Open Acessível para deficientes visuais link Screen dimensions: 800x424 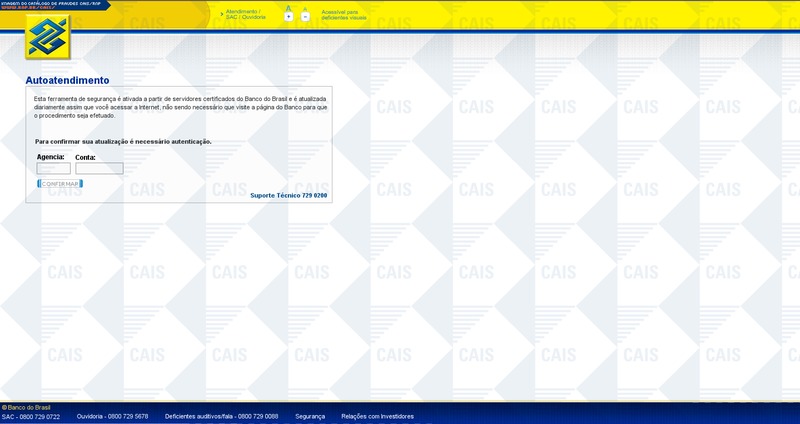pyautogui.click(x=344, y=14)
